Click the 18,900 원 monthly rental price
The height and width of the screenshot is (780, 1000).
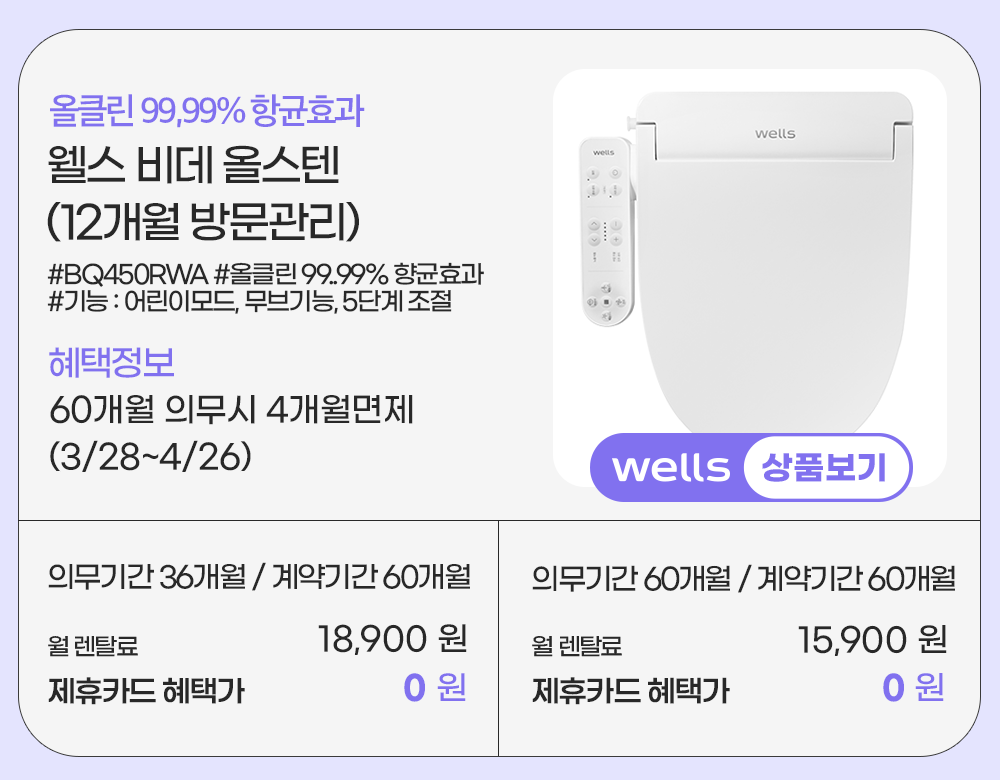tap(391, 638)
